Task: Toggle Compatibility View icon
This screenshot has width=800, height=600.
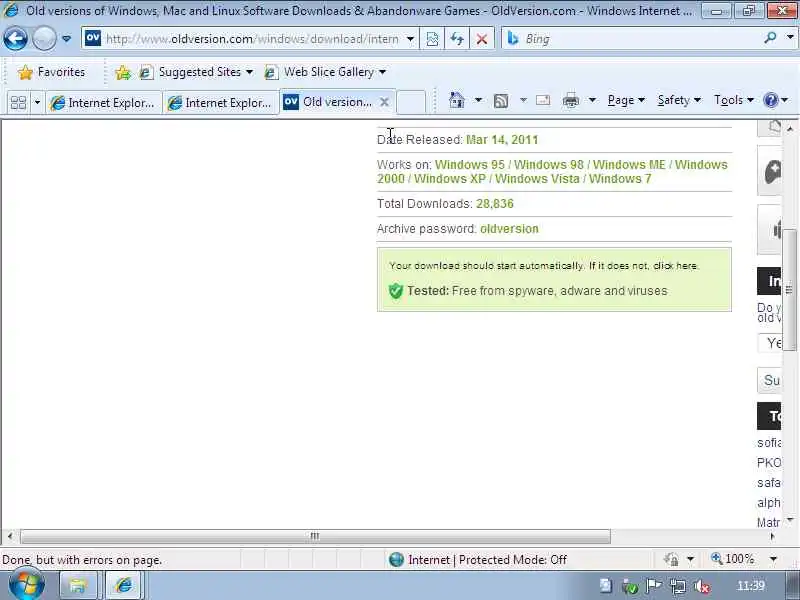Action: (432, 39)
